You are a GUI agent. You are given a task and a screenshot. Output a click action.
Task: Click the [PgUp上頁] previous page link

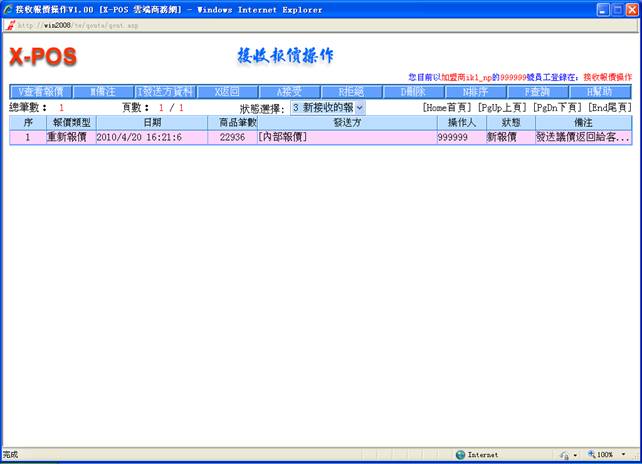(x=503, y=107)
